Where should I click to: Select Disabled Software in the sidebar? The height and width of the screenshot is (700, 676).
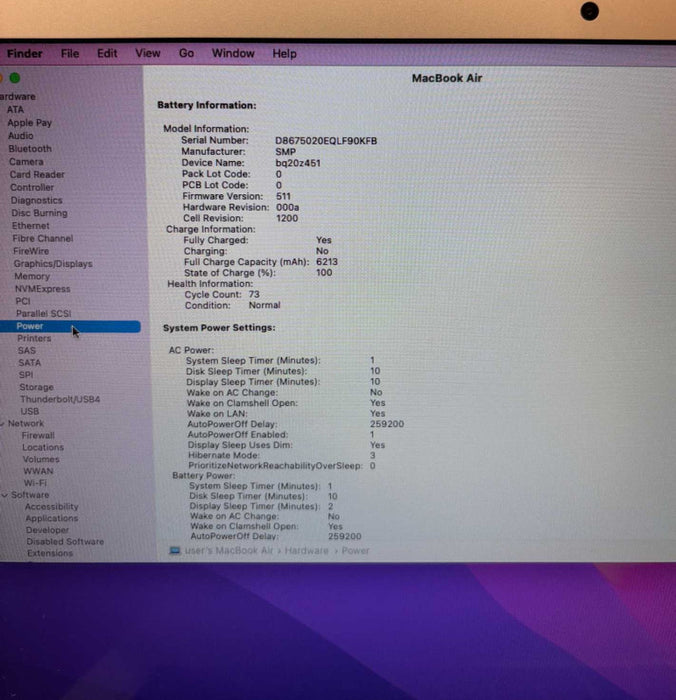[65, 542]
